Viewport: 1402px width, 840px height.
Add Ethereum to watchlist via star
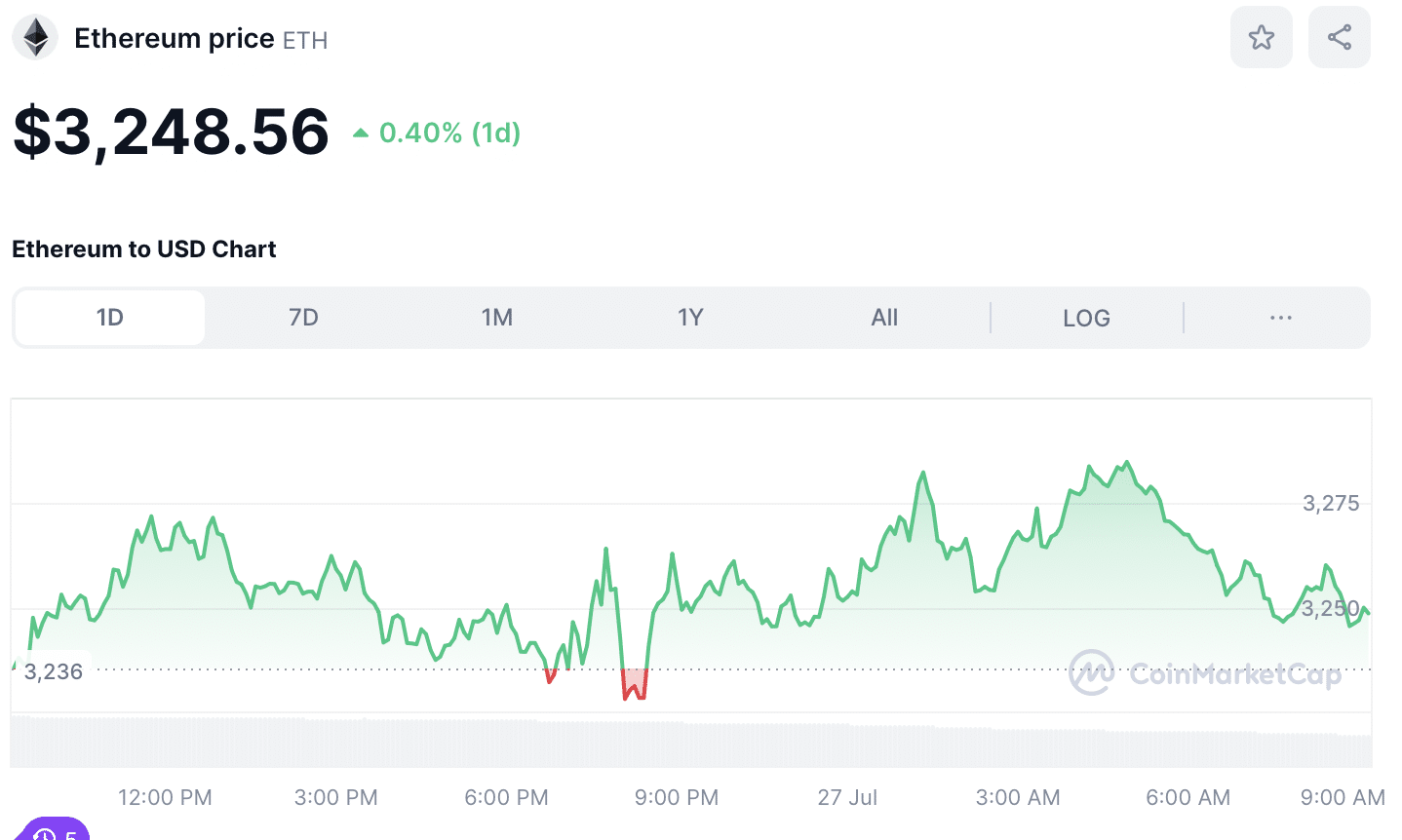tap(1262, 37)
